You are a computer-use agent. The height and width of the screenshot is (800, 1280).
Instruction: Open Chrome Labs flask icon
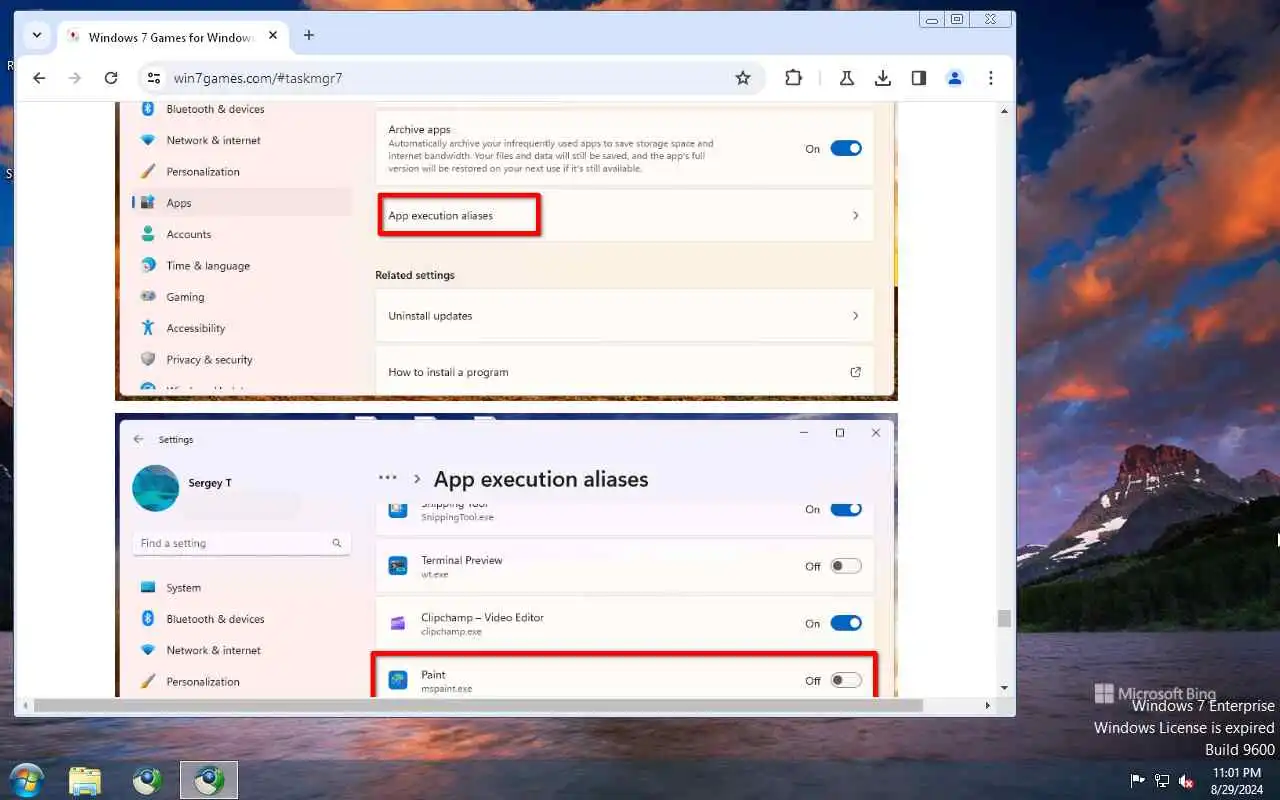847,78
